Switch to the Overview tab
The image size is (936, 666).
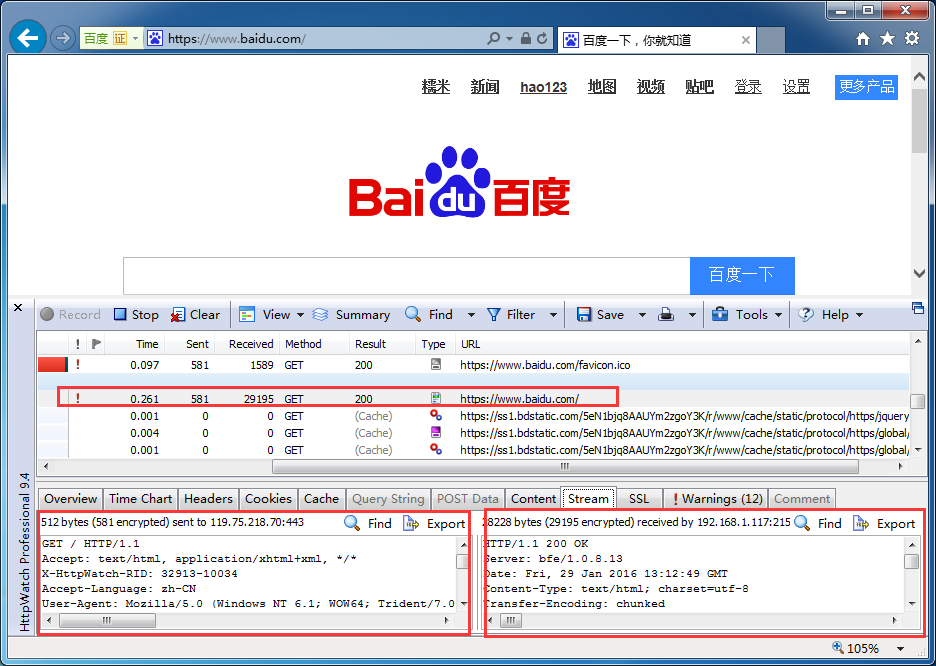pos(70,499)
